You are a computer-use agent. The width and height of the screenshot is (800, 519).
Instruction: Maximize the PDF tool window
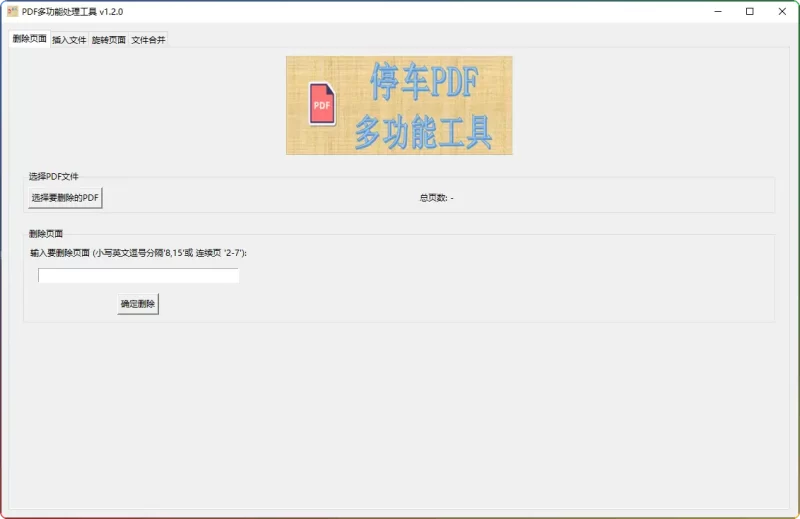749,11
